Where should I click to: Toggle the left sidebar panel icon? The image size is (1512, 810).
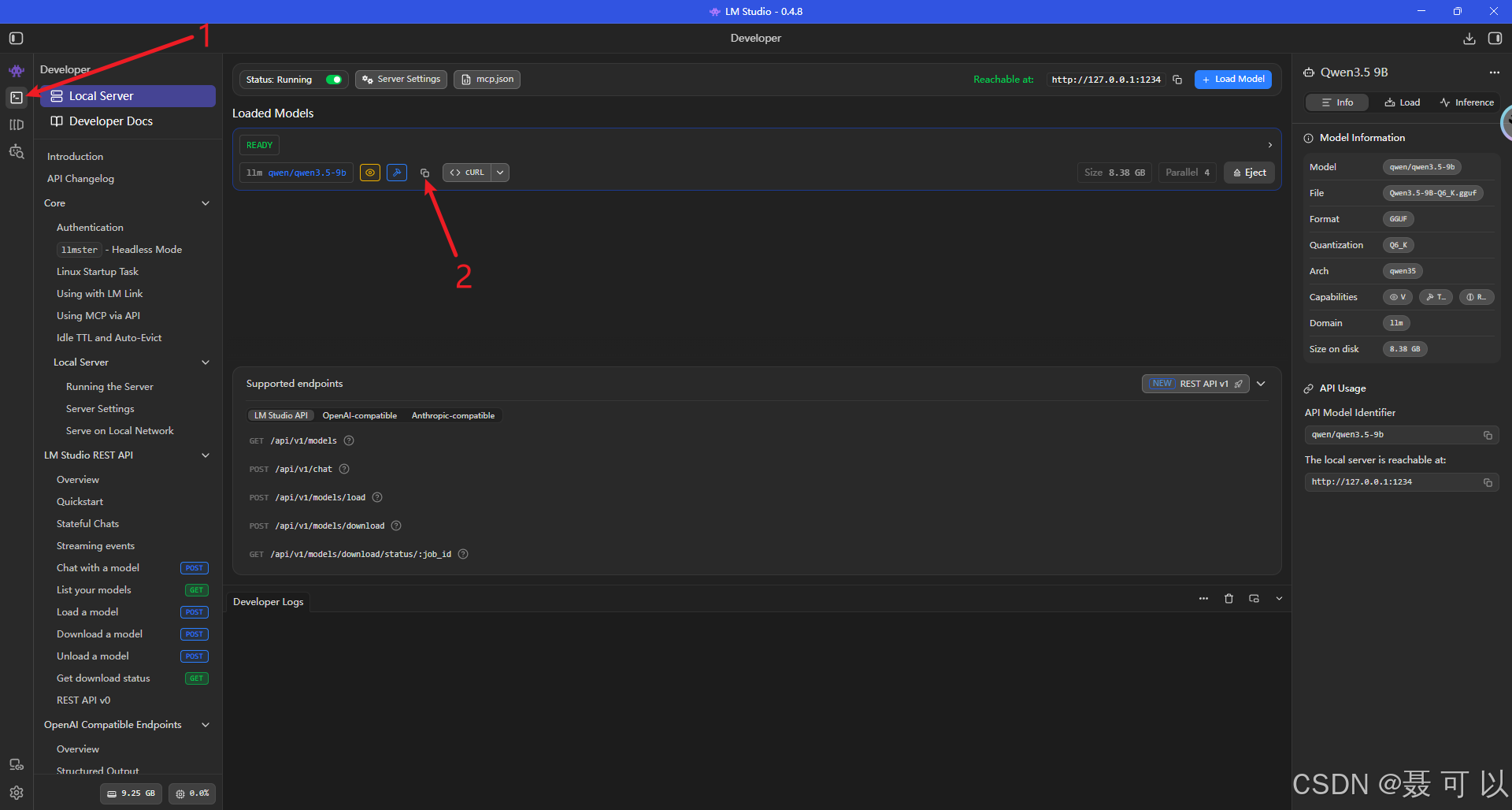[x=16, y=38]
